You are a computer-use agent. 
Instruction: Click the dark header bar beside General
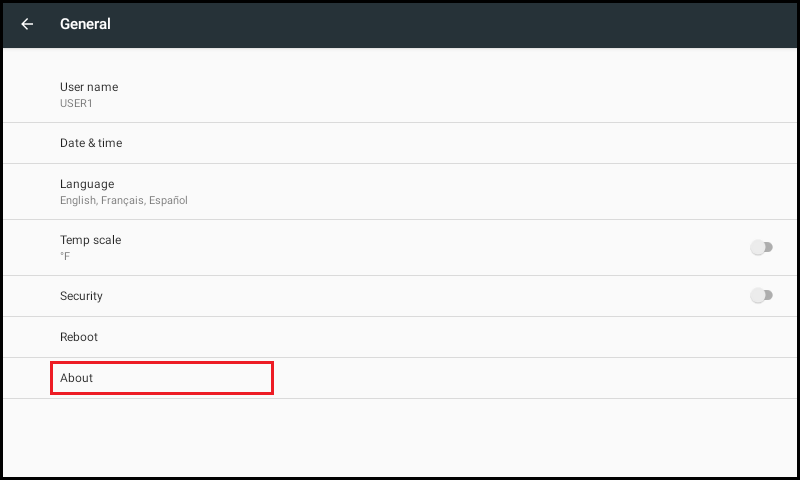[x=449, y=24]
